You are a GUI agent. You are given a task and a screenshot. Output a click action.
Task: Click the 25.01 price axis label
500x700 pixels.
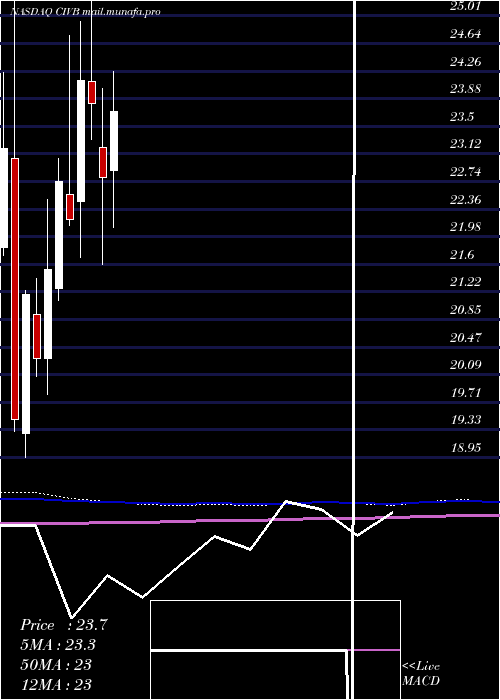(466, 6)
